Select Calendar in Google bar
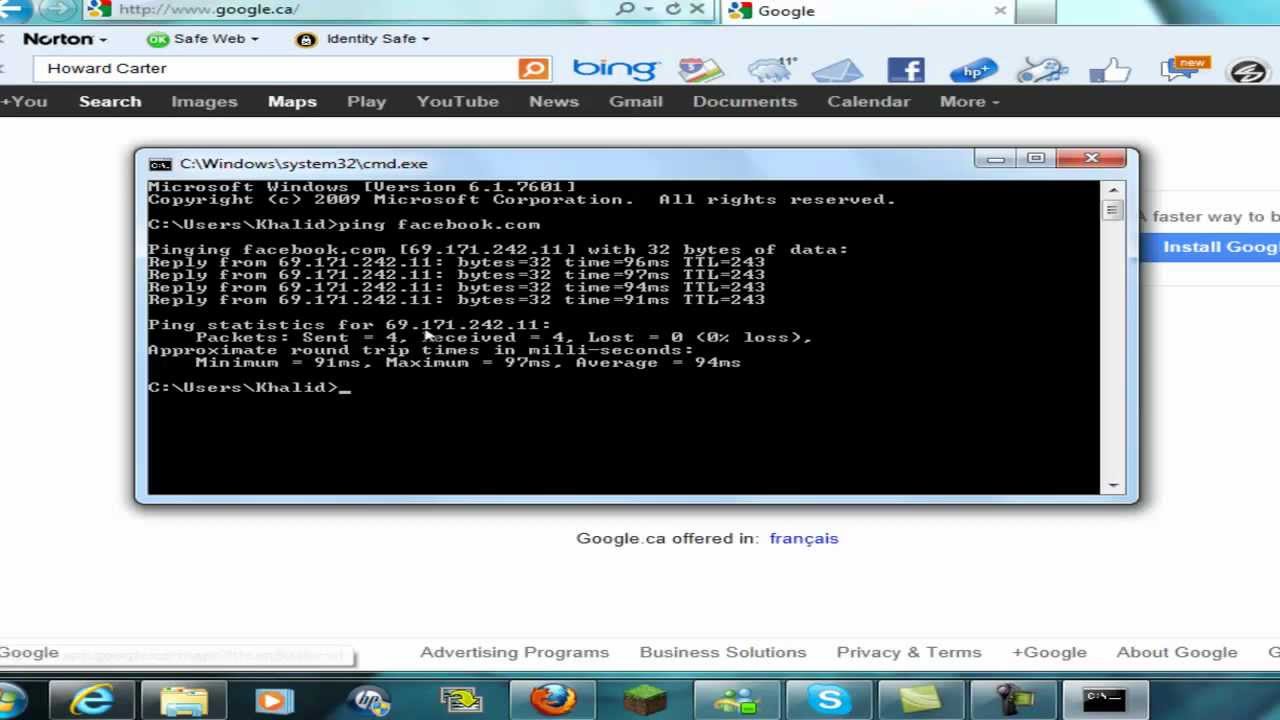The height and width of the screenshot is (720, 1280). pos(868,101)
